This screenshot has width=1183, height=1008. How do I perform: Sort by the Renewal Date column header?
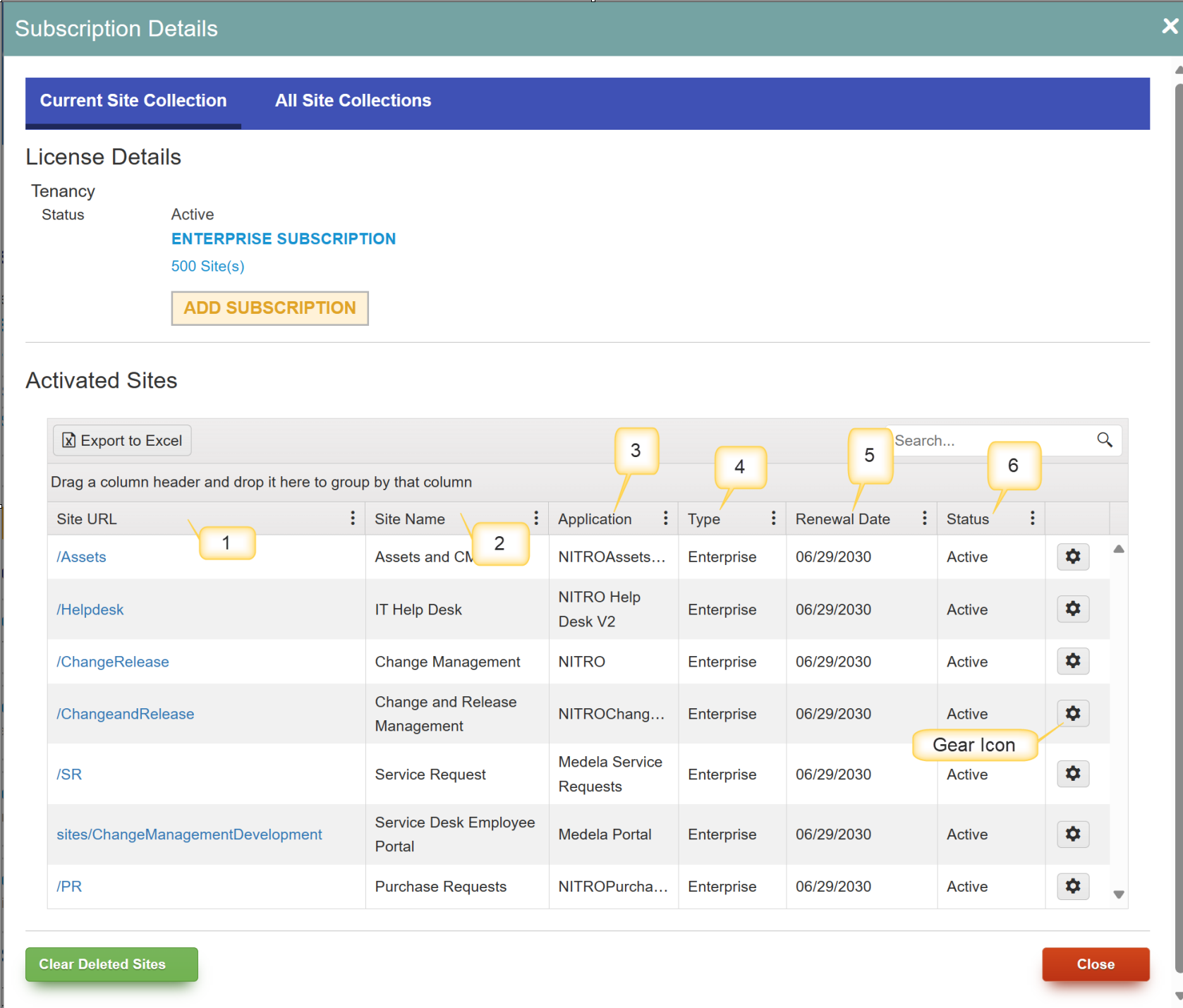[x=843, y=519]
